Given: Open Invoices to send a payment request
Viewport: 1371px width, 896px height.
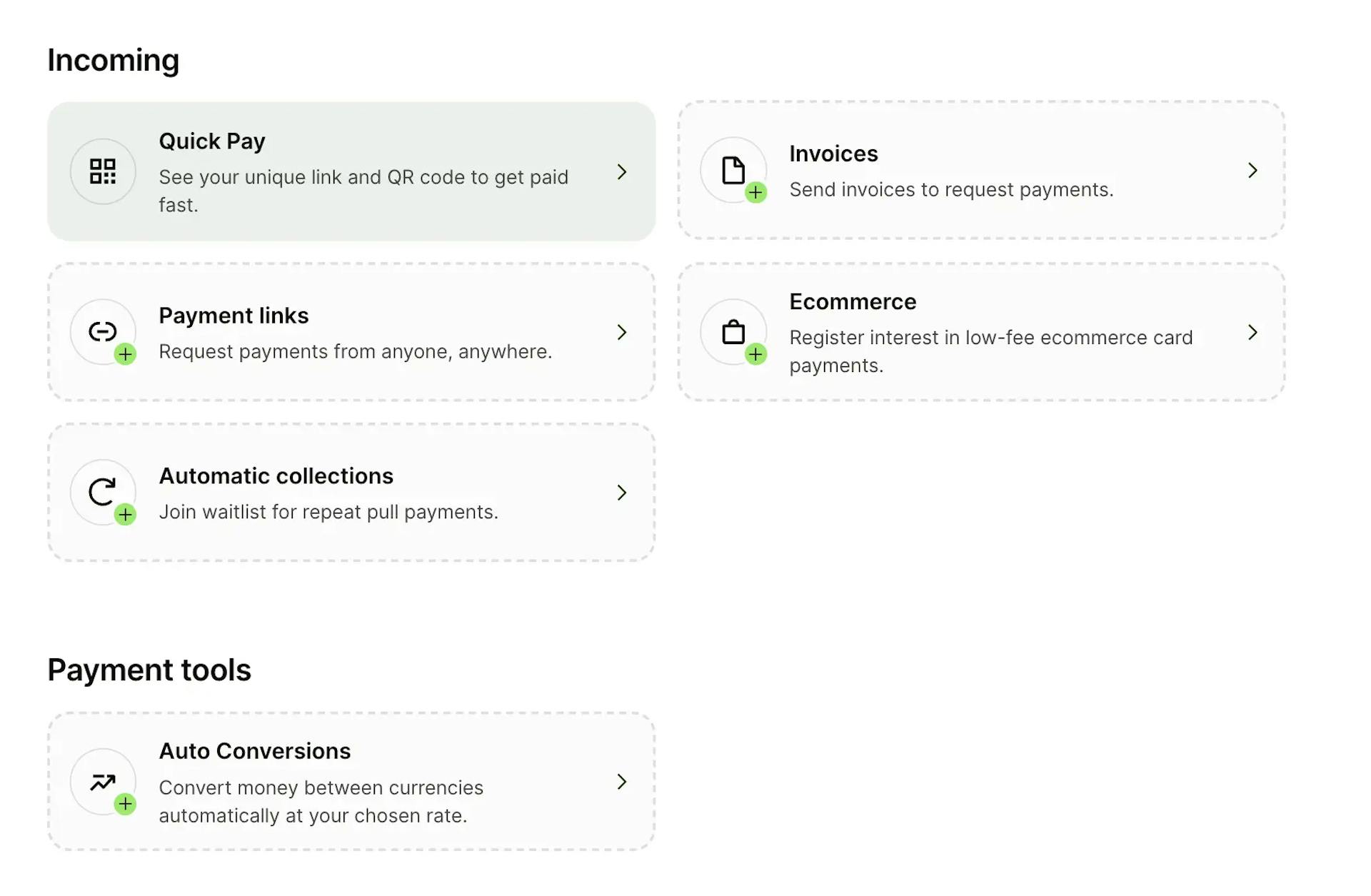Looking at the screenshot, I should (982, 170).
